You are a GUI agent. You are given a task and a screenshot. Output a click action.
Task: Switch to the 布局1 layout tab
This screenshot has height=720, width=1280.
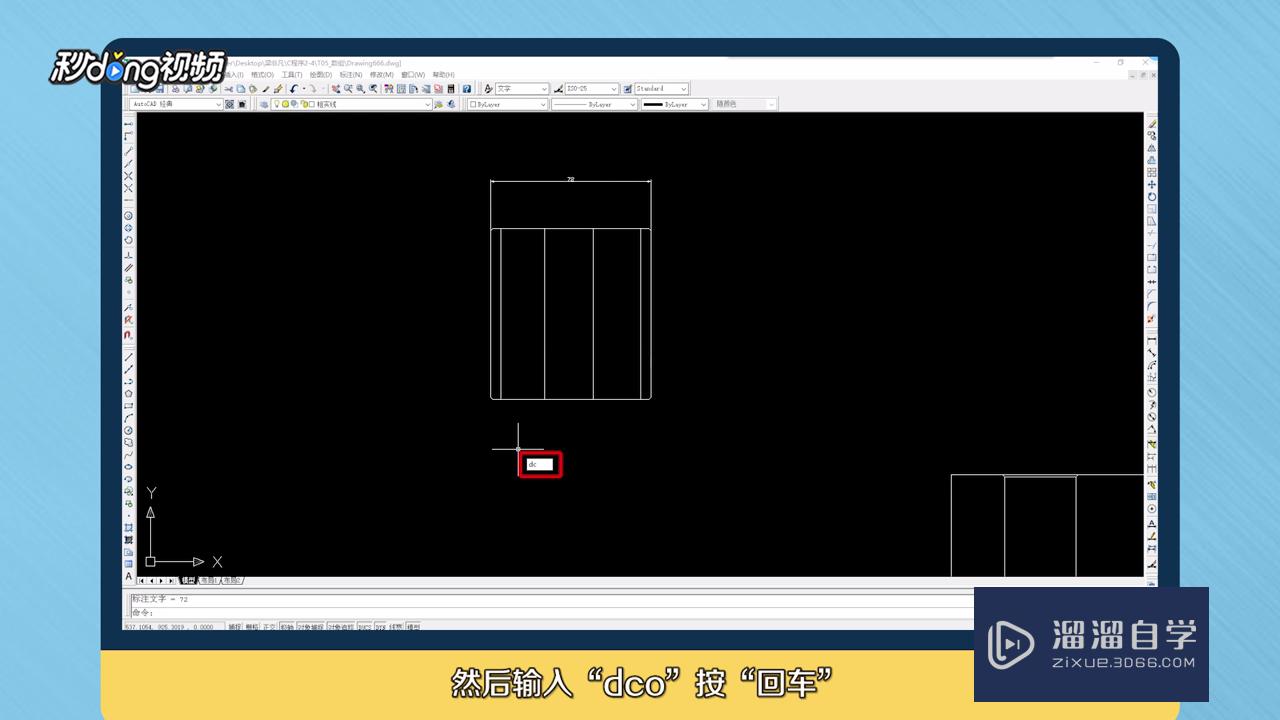[209, 580]
